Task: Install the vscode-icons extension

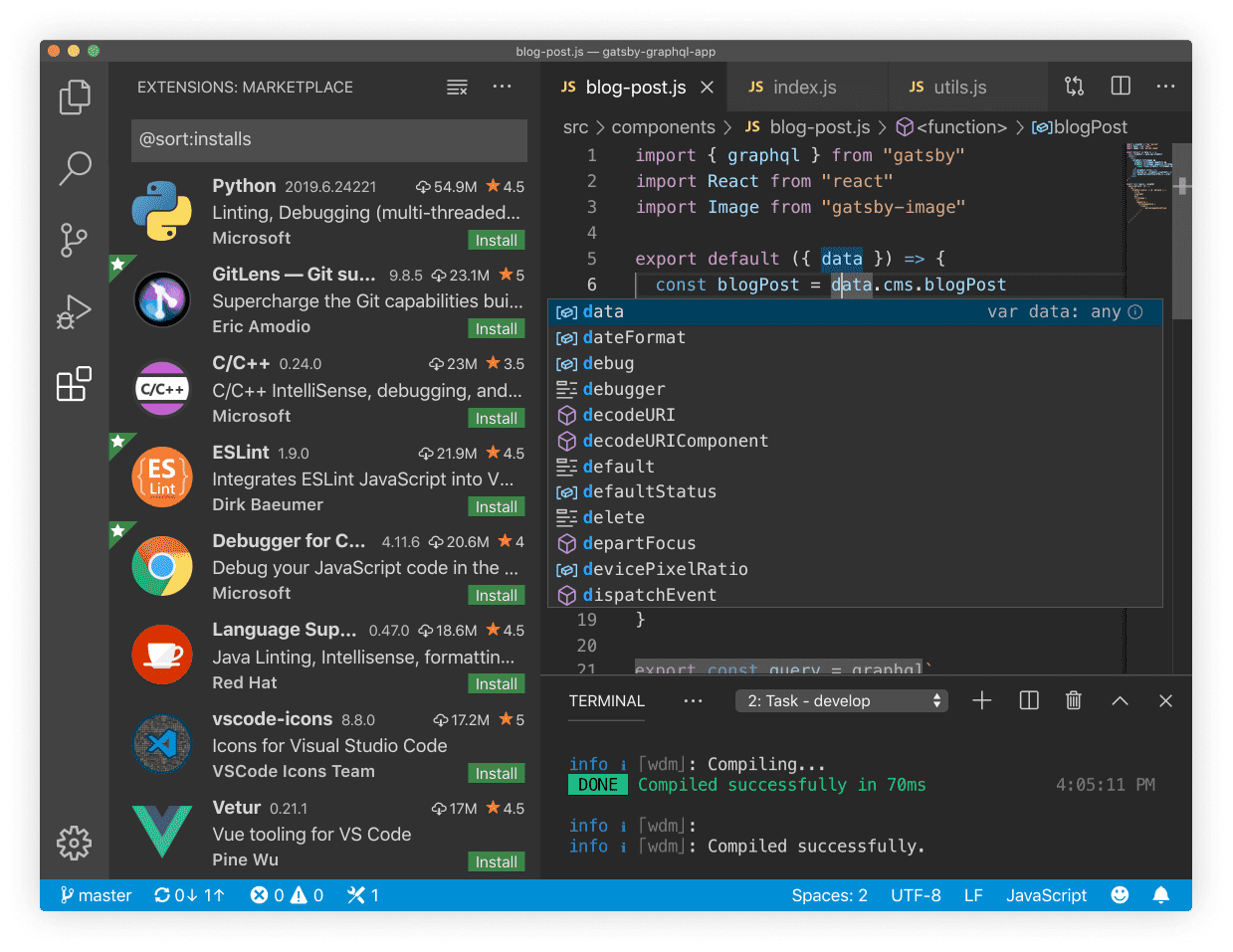Action: pyautogui.click(x=496, y=773)
